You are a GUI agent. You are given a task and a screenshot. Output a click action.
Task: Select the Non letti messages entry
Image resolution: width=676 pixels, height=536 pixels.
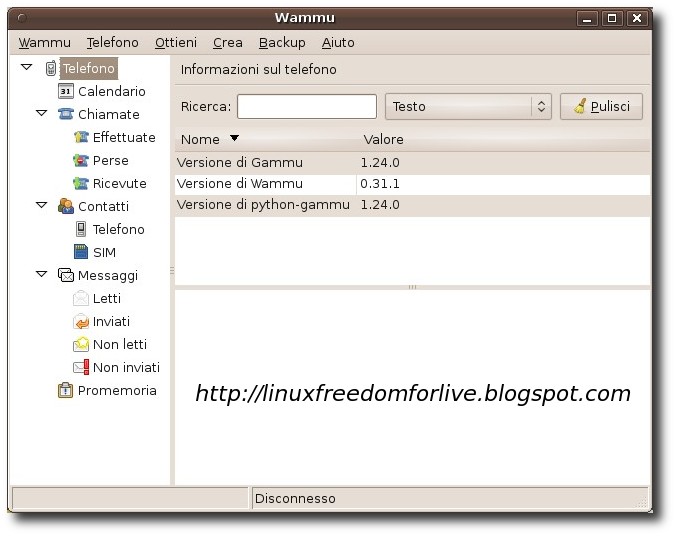[x=120, y=344]
